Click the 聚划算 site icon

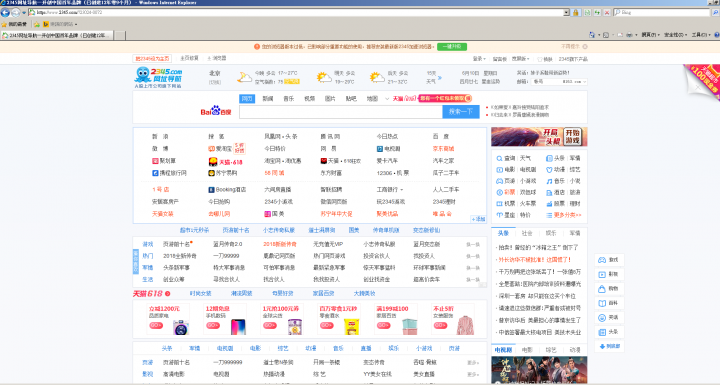[x=155, y=161]
